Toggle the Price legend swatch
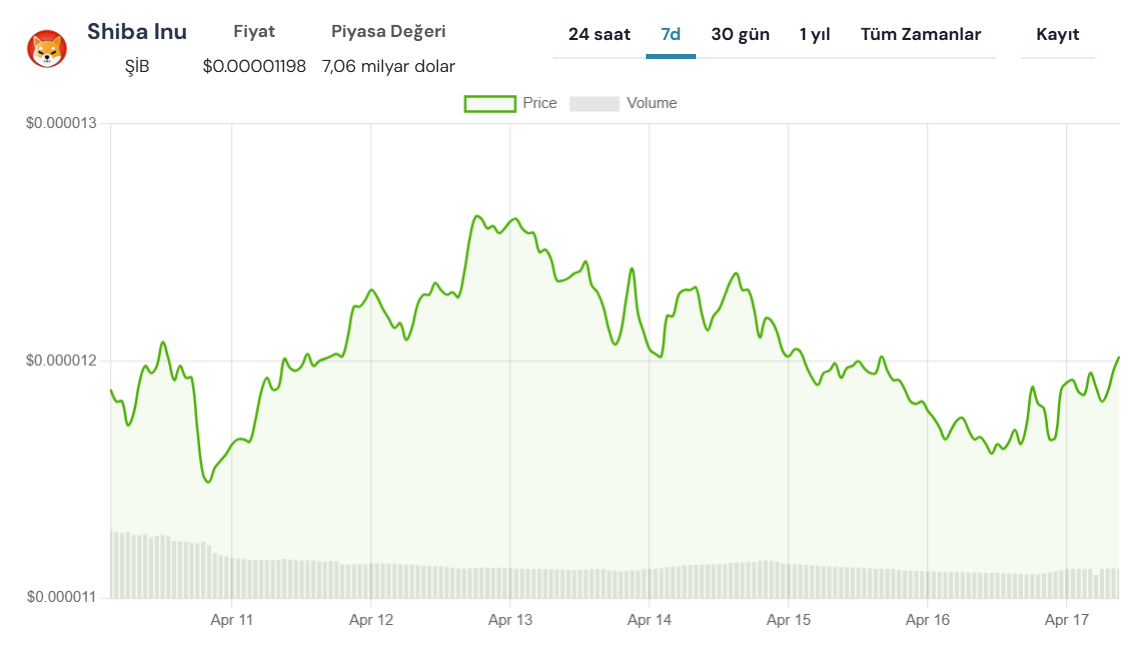 click(490, 104)
